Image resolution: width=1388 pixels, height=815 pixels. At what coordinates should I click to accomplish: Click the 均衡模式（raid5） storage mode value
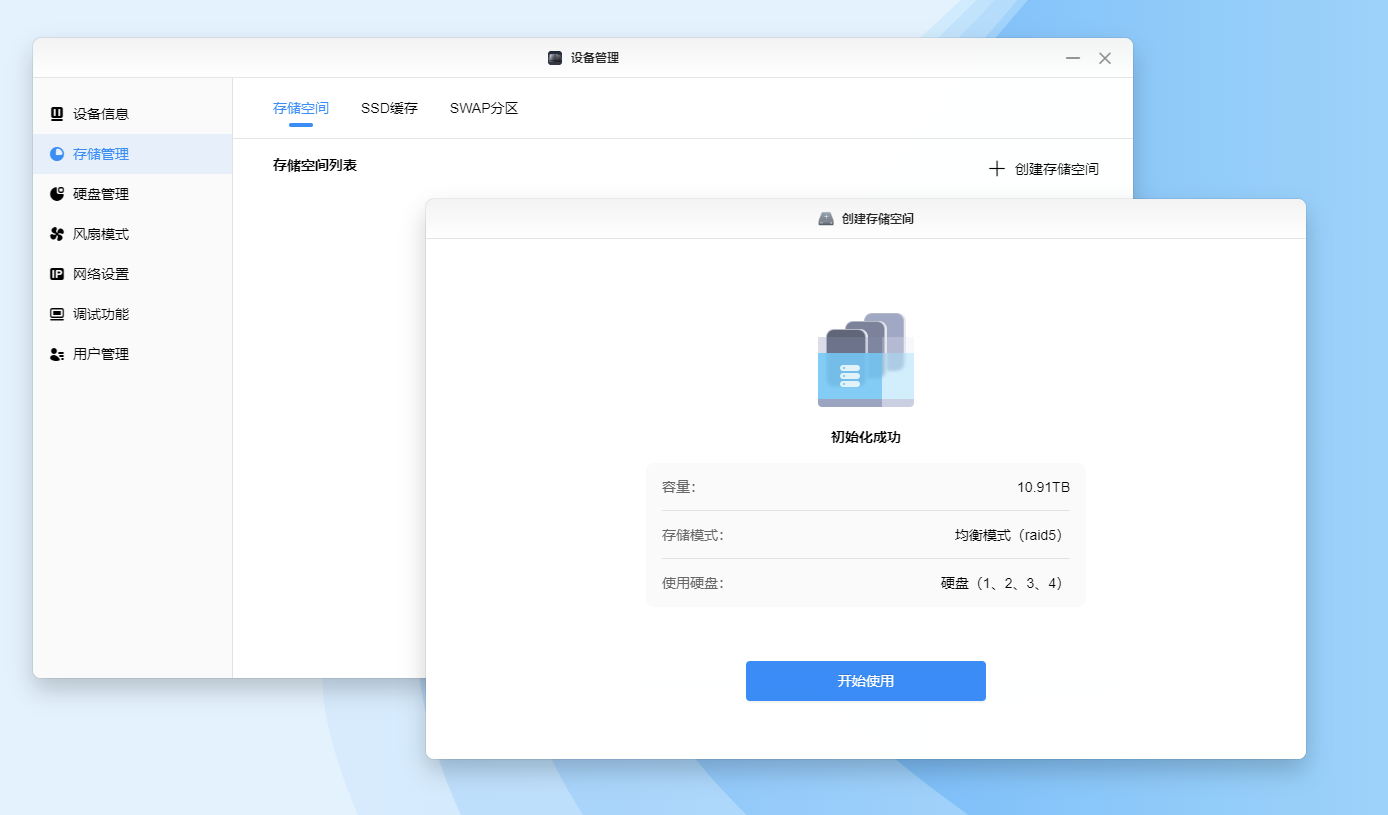click(1011, 535)
